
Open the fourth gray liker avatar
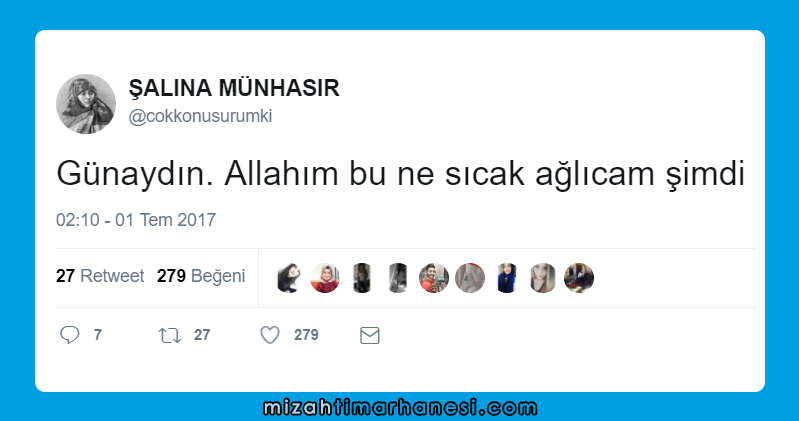click(x=397, y=278)
